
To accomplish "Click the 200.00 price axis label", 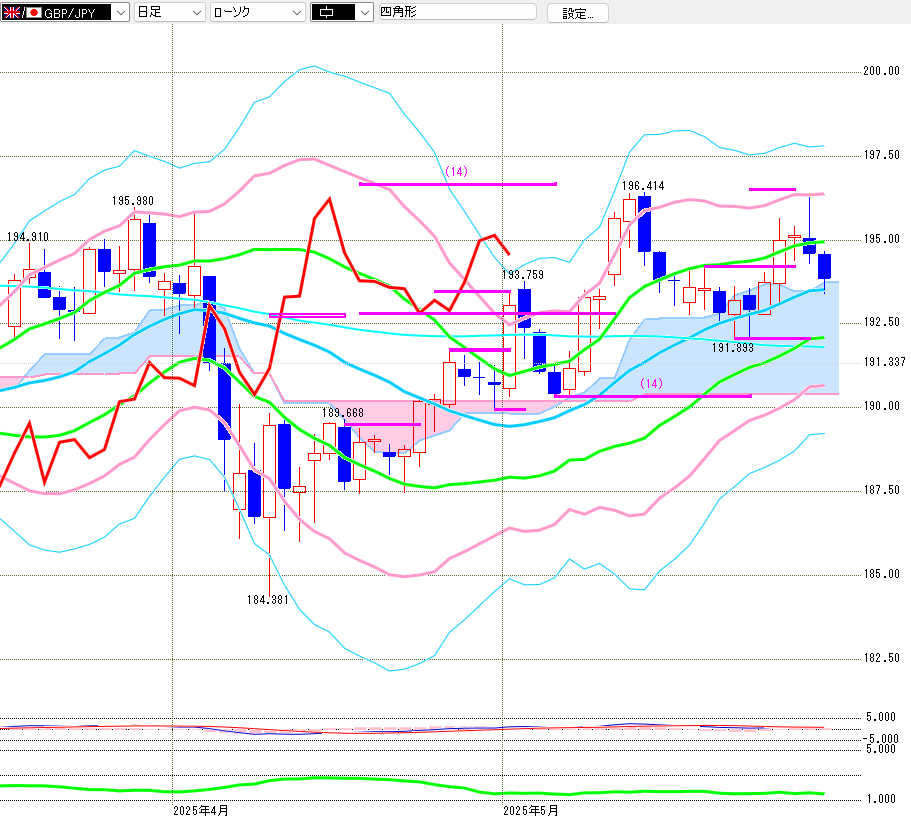I will click(881, 71).
